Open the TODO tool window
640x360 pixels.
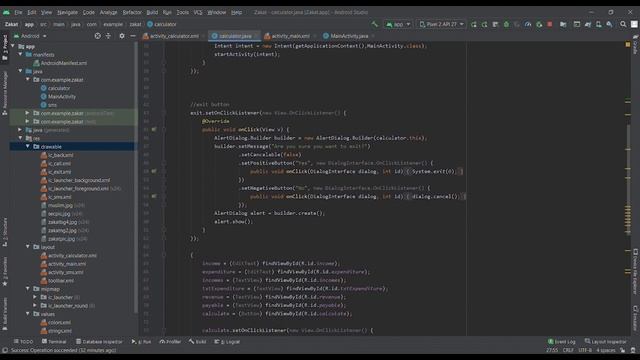[x=23, y=342]
